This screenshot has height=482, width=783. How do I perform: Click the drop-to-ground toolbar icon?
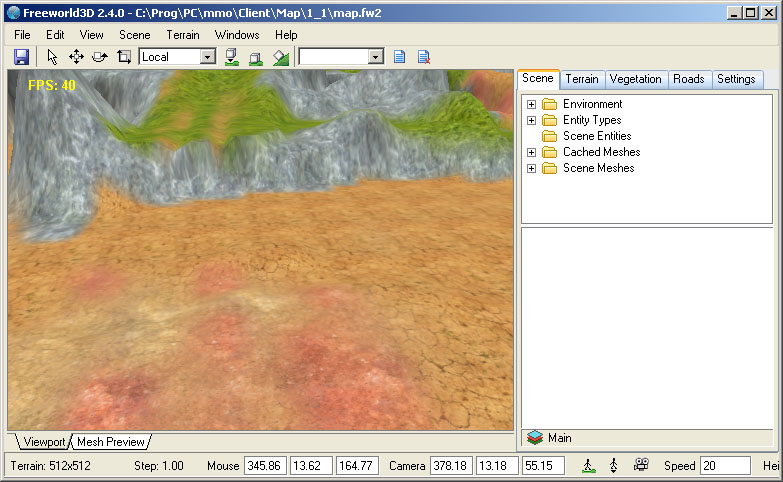[x=232, y=57]
